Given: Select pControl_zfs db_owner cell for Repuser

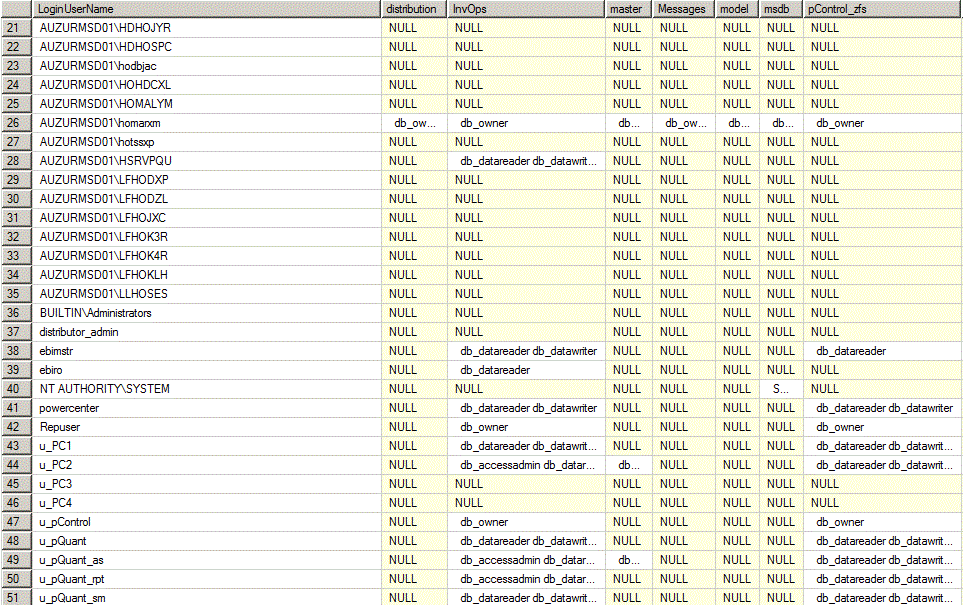Looking at the screenshot, I should coord(883,427).
